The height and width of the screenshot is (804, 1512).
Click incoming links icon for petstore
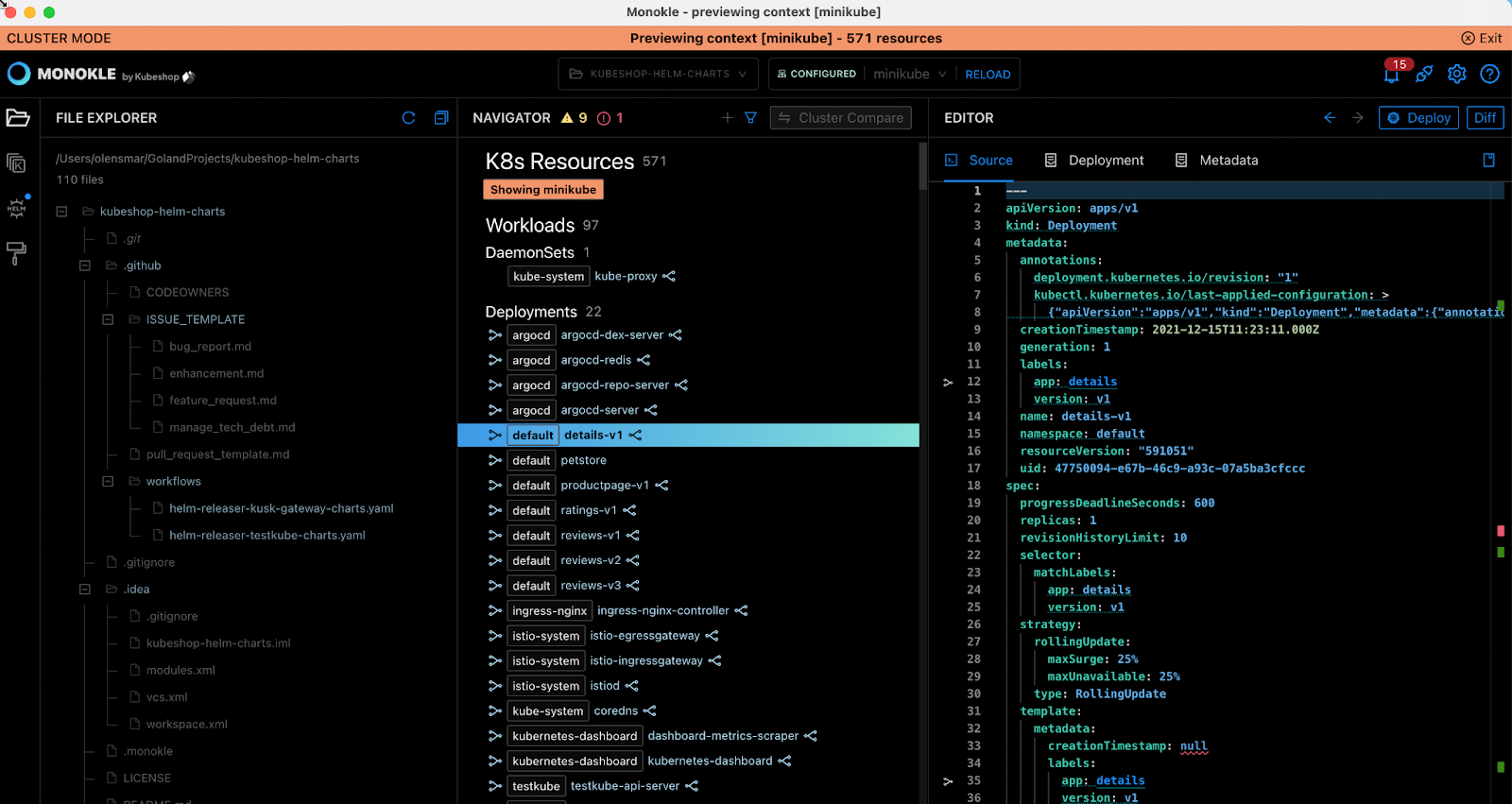coord(494,460)
